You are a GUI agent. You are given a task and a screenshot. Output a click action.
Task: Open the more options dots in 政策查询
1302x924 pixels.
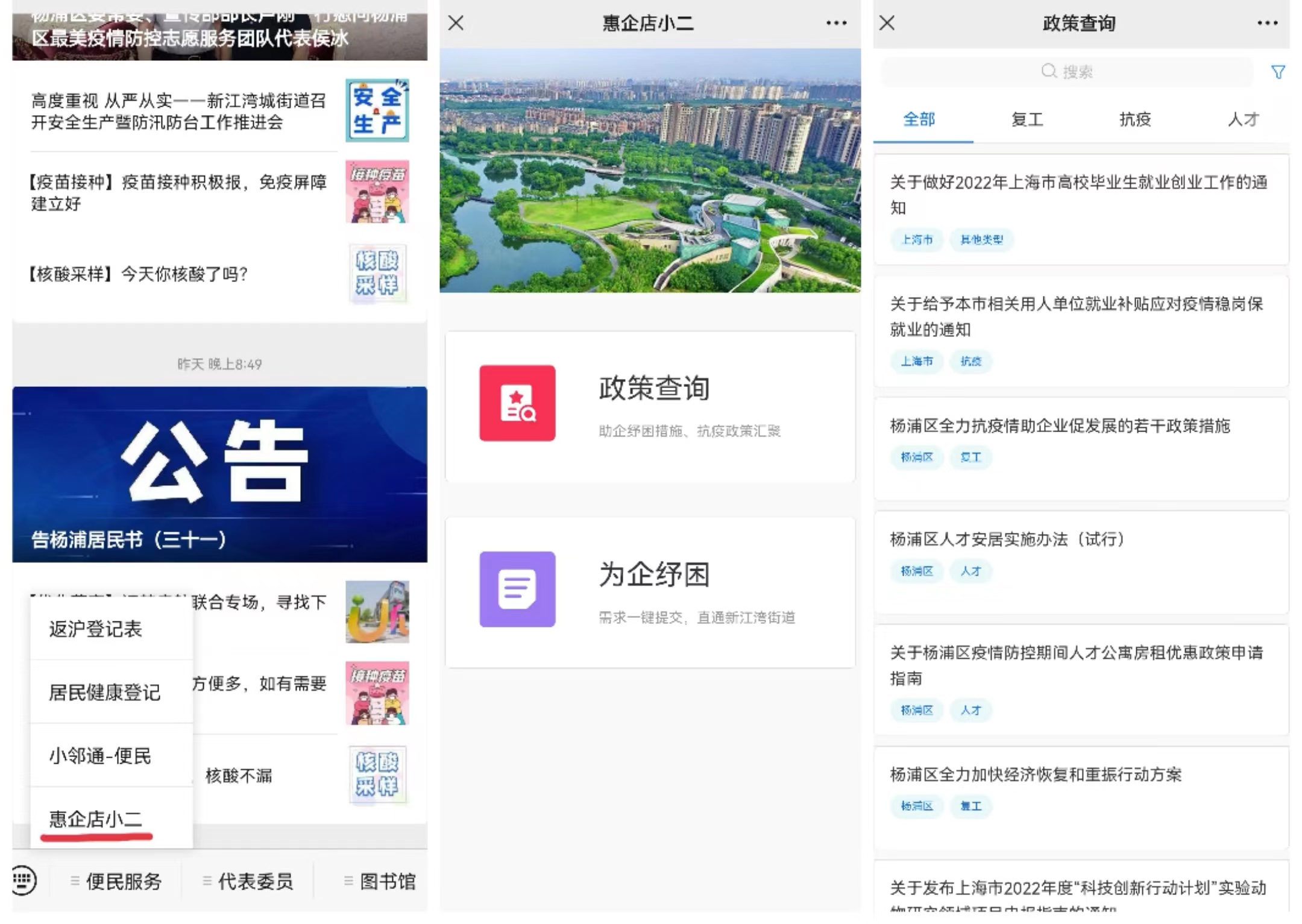click(x=1267, y=23)
